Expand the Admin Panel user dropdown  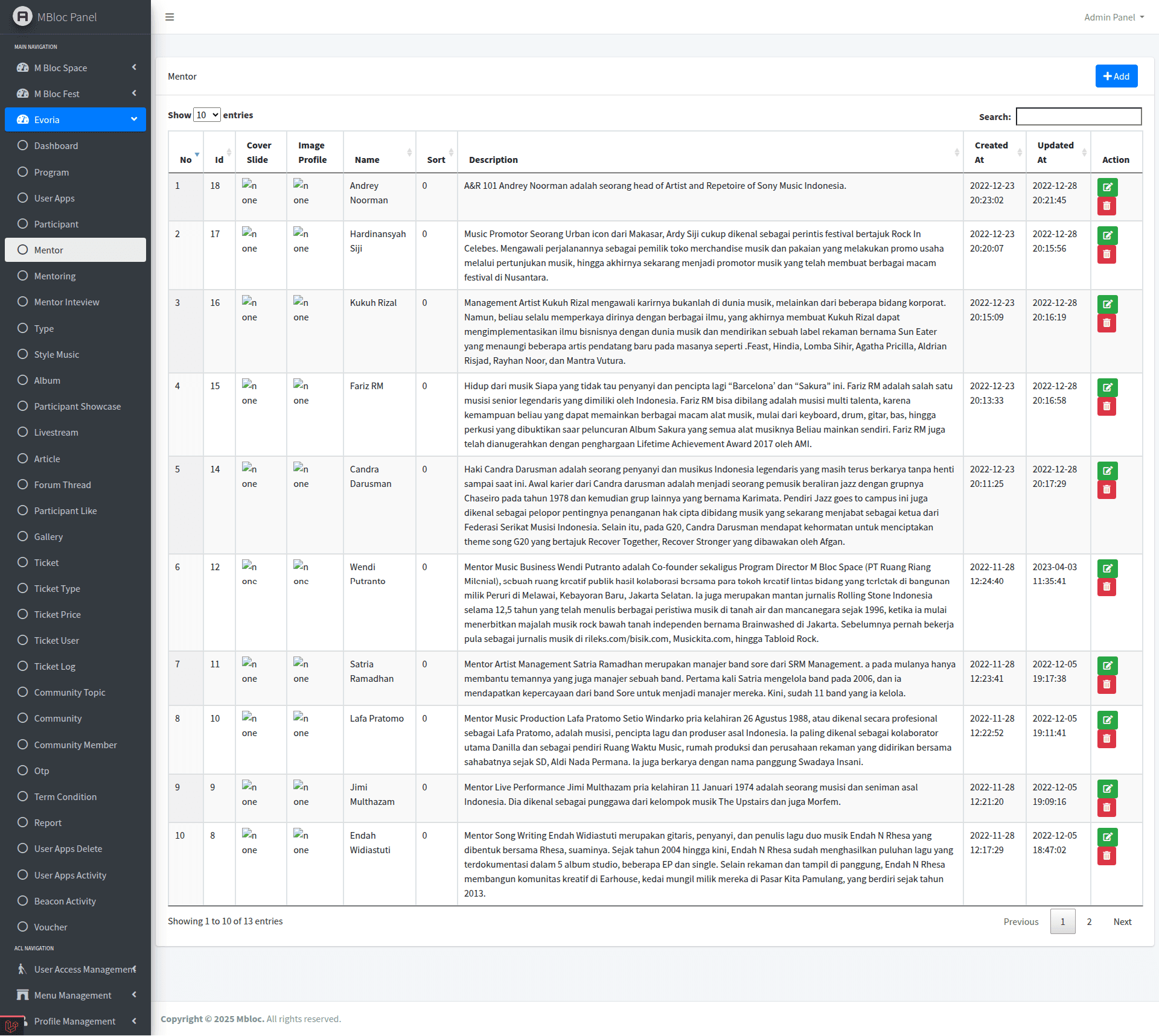coord(1114,17)
